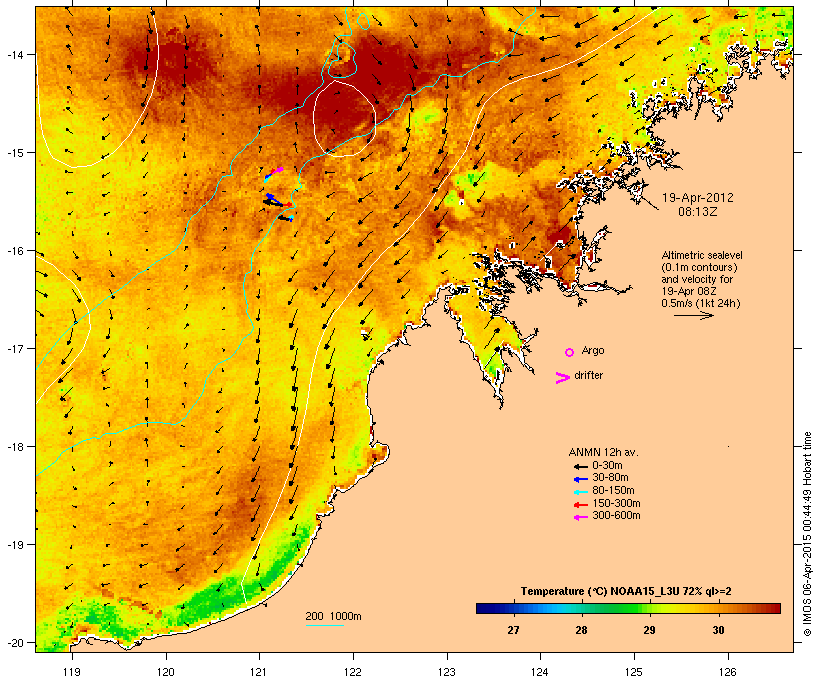Click the latitude axis label -17

coord(14,348)
